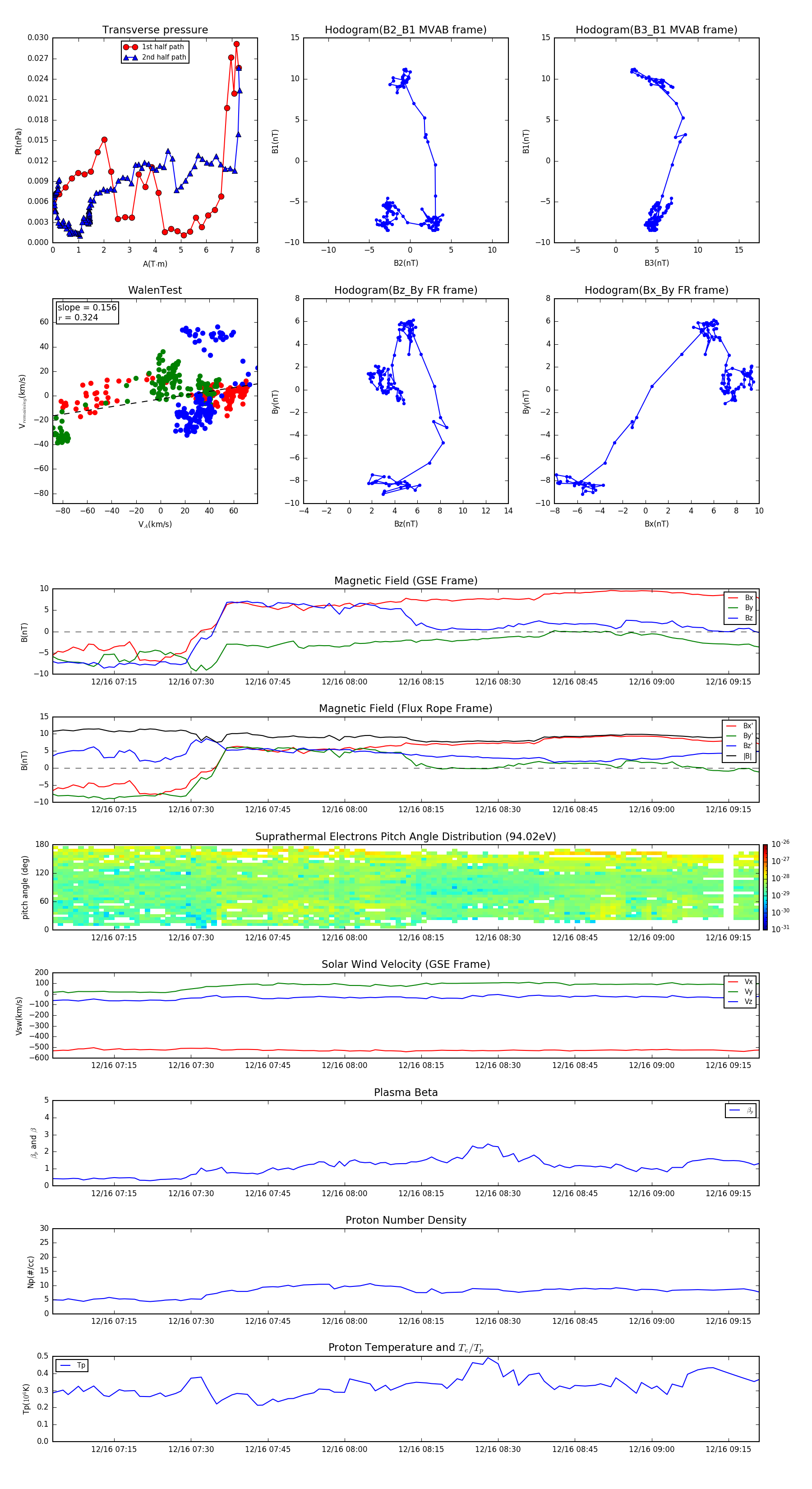The image size is (812, 1489).
Task: Click the 'V_A(km/s)' x-axis label
Action: tap(155, 524)
